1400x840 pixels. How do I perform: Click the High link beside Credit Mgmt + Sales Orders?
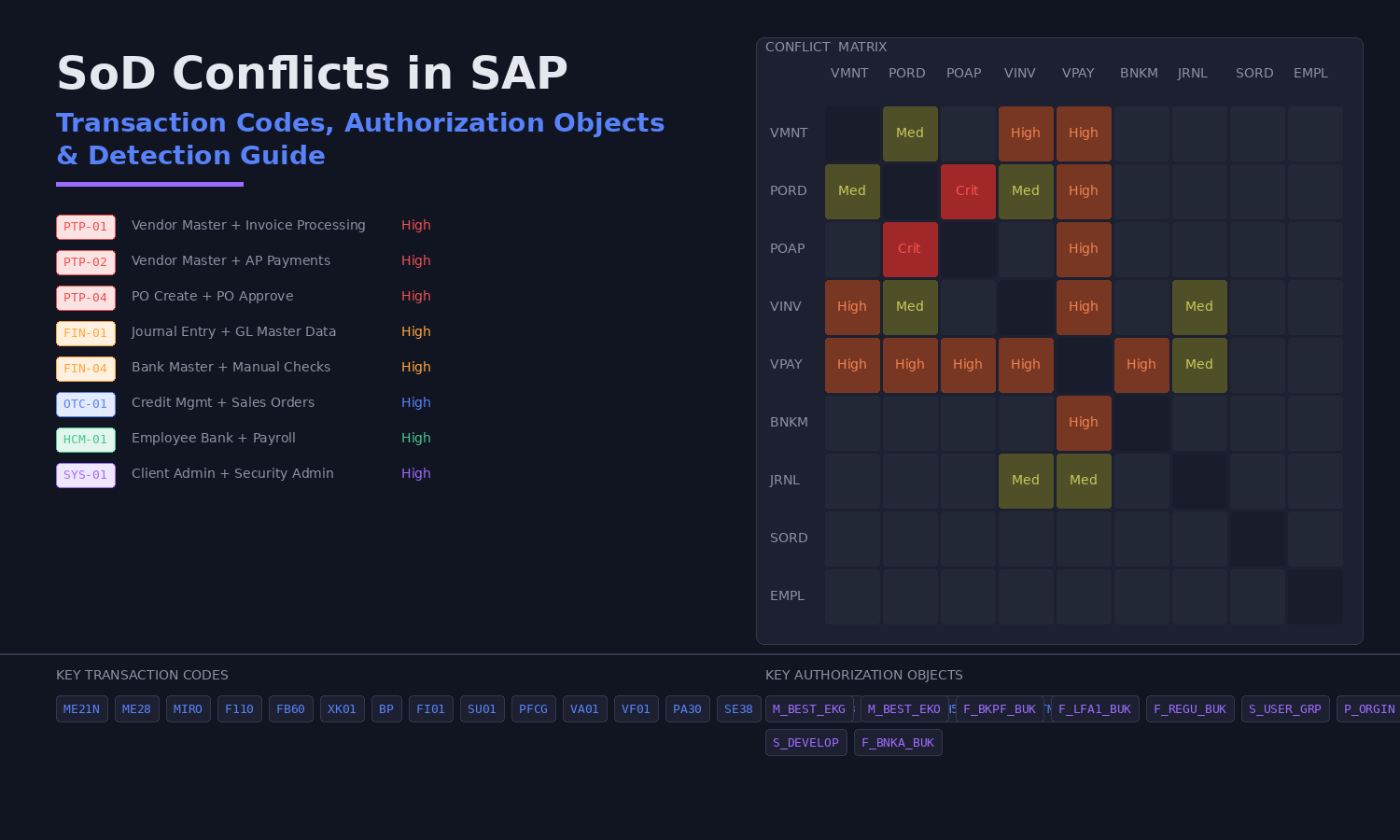(415, 402)
